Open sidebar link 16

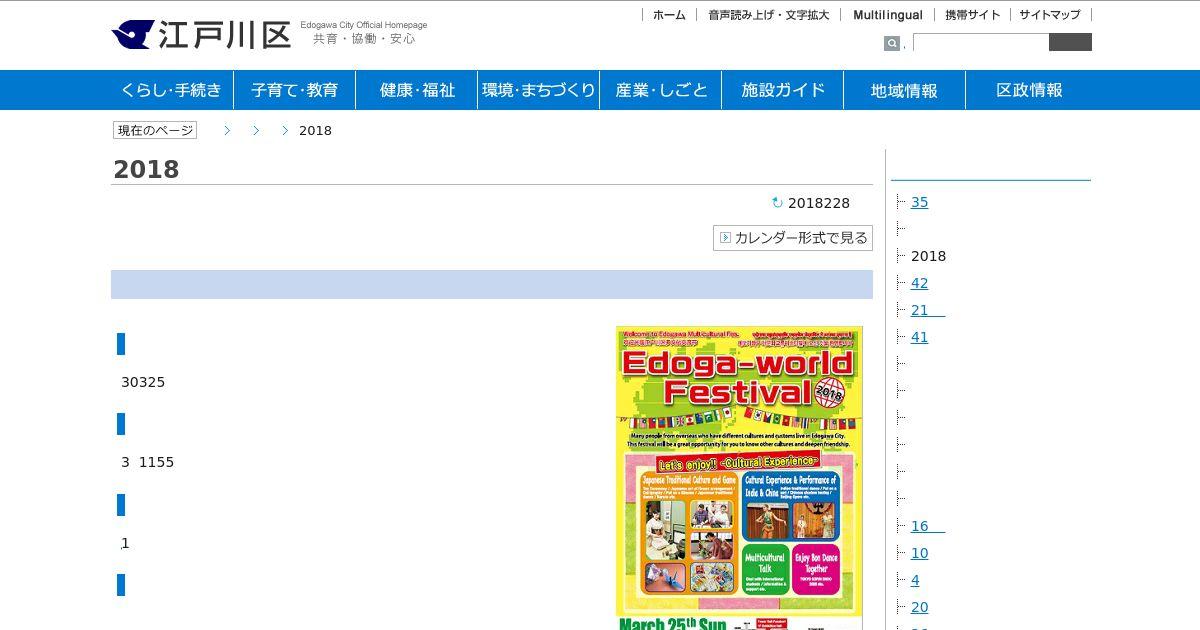tap(927, 526)
